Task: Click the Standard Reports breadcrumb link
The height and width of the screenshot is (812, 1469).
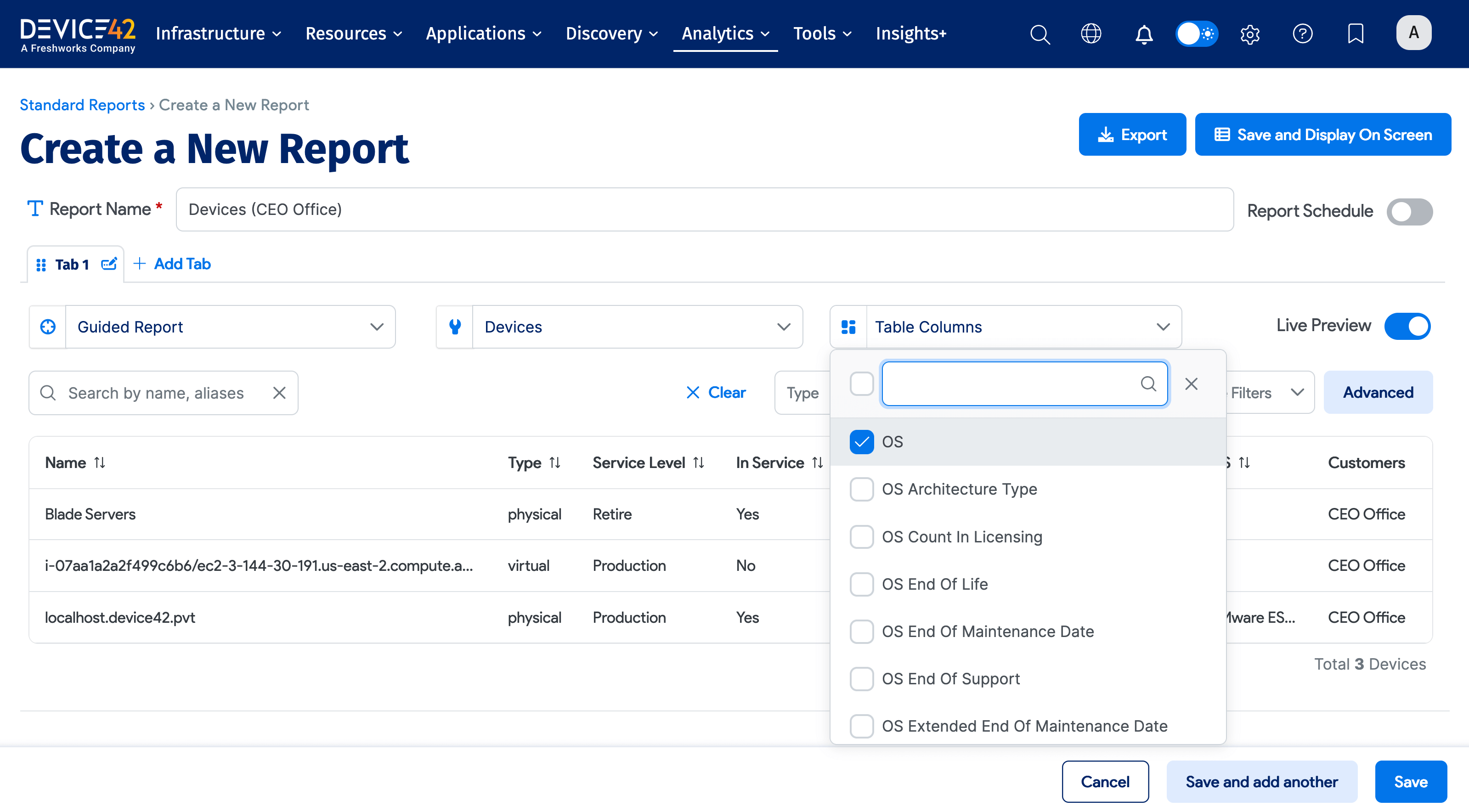Action: coord(82,105)
